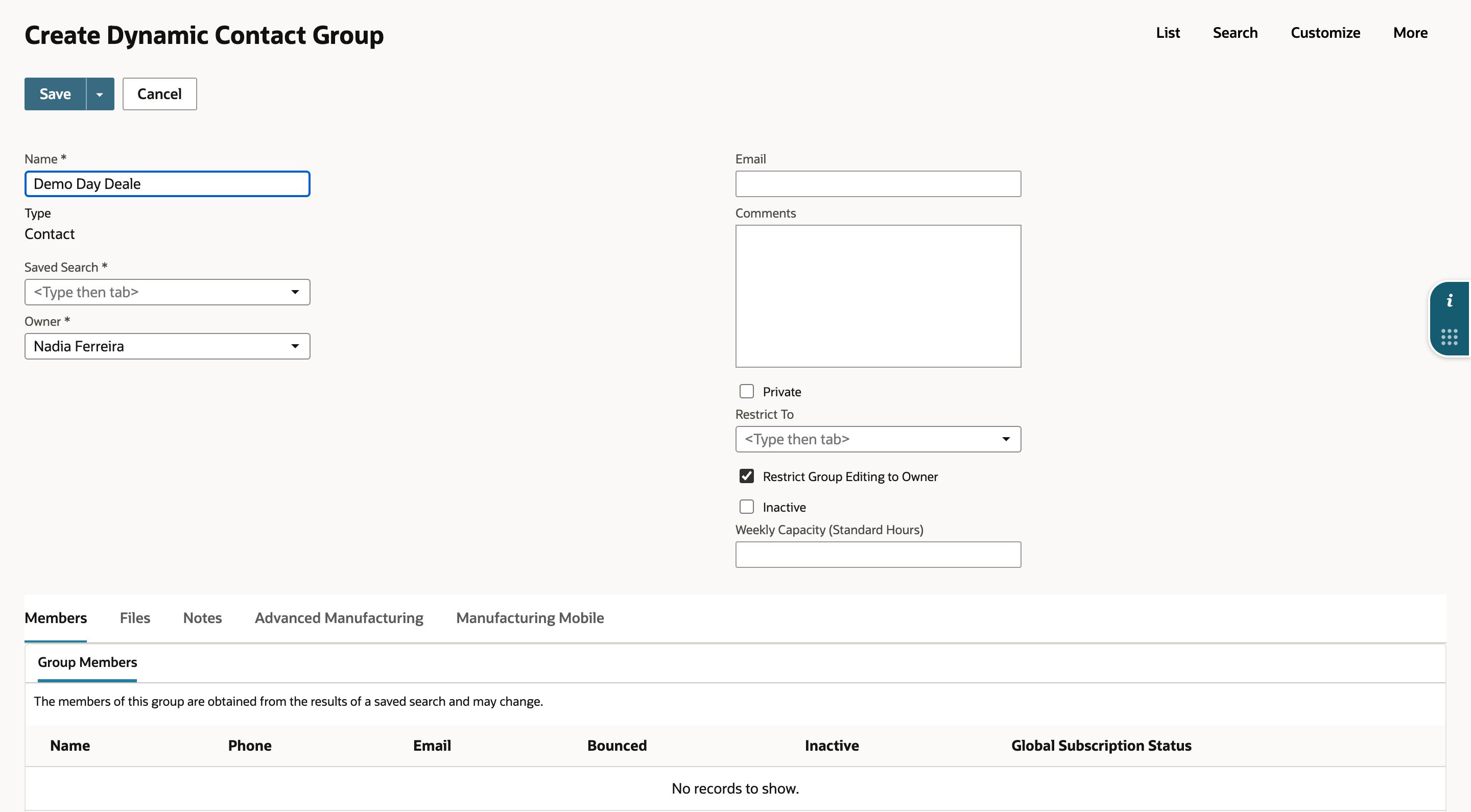This screenshot has width=1471, height=812.
Task: Focus the Email input field
Action: point(877,184)
